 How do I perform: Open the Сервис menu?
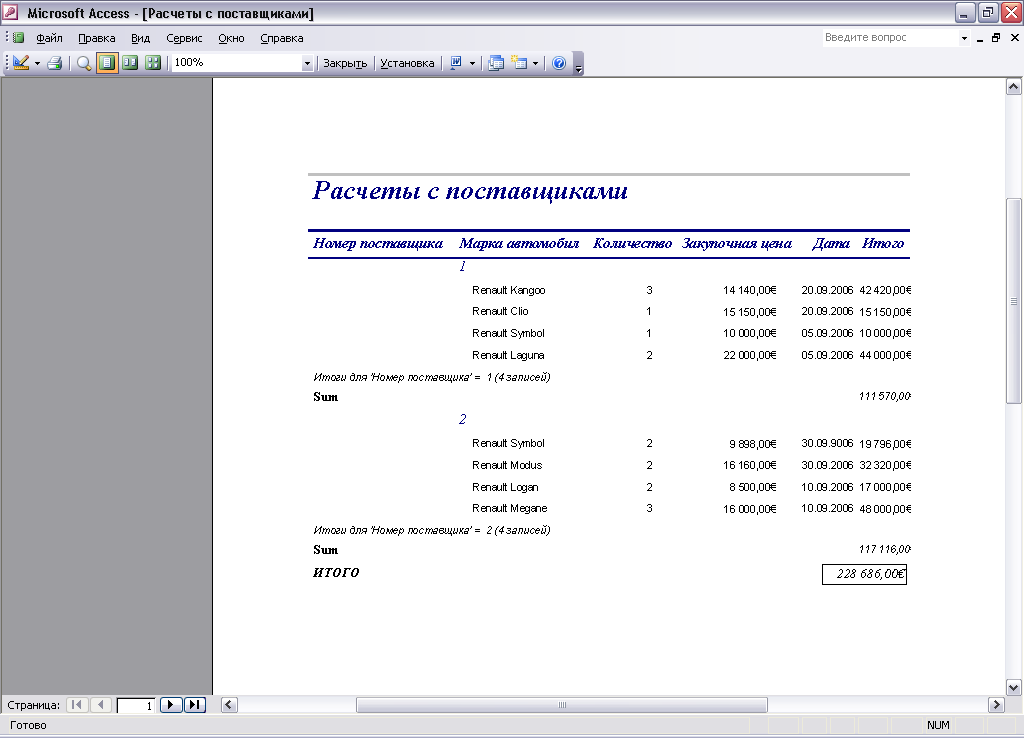184,38
